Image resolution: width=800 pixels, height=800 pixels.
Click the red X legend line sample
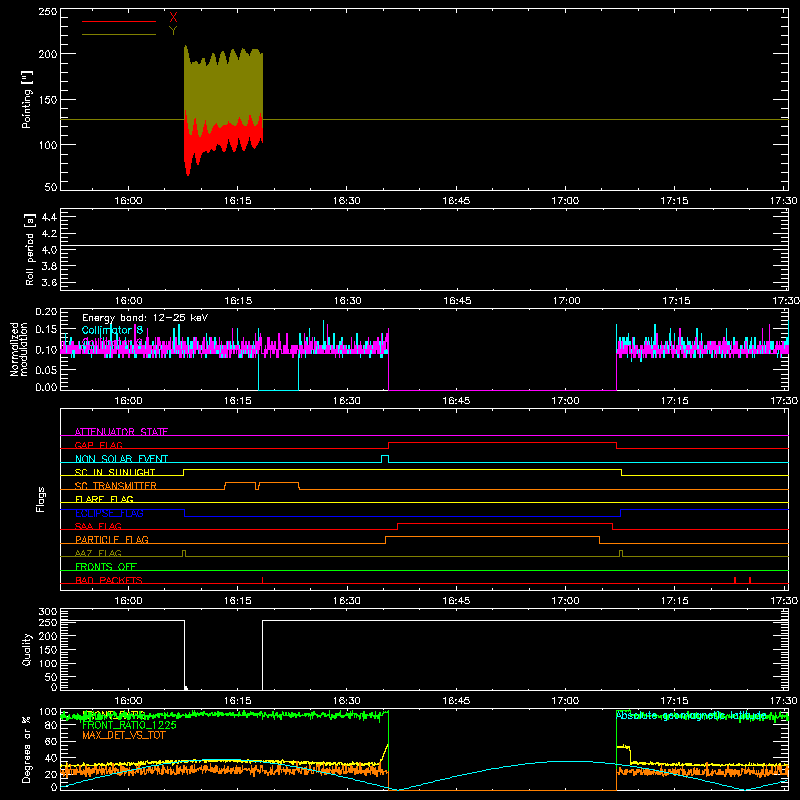[119, 21]
